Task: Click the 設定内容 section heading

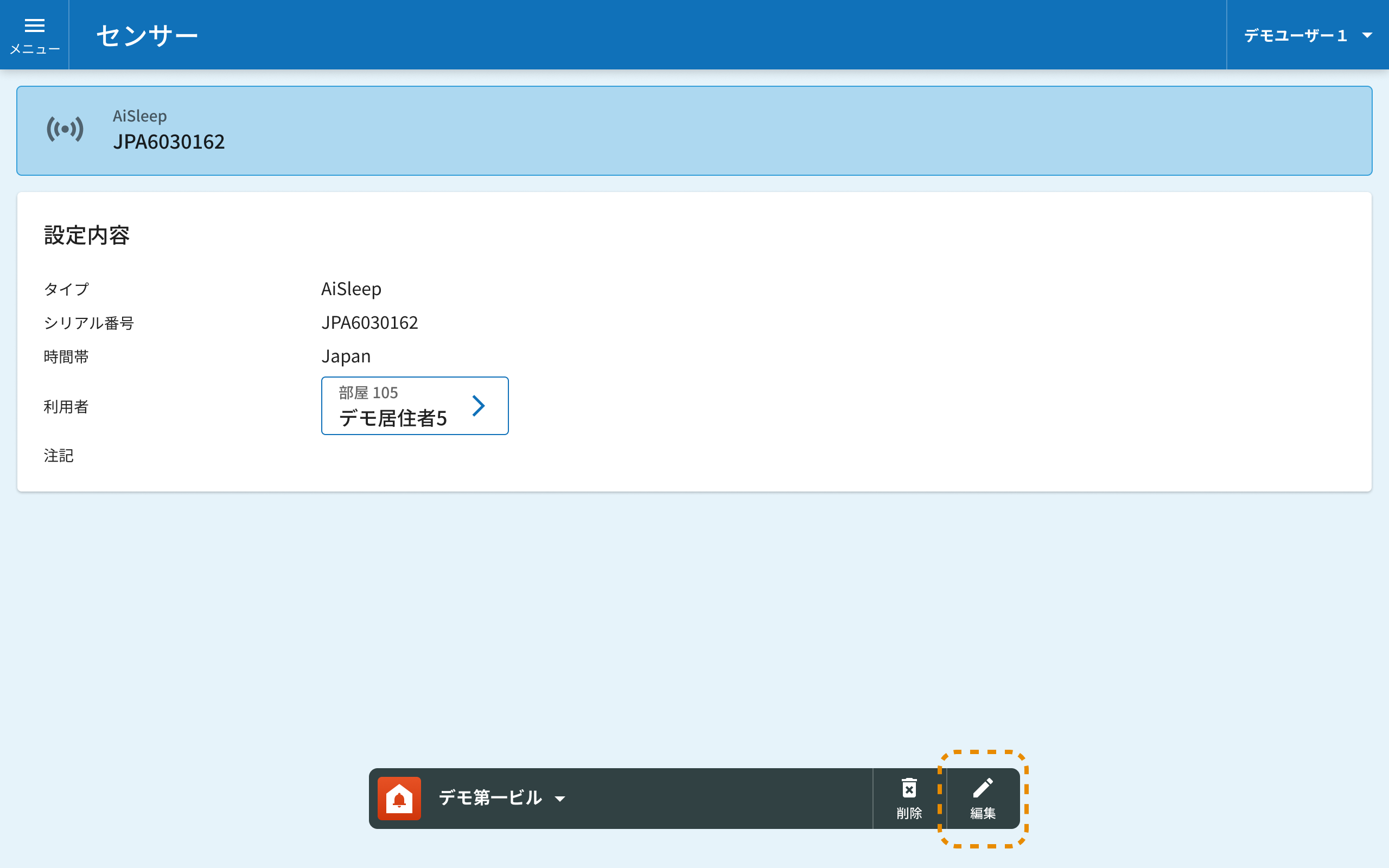Action: (87, 235)
